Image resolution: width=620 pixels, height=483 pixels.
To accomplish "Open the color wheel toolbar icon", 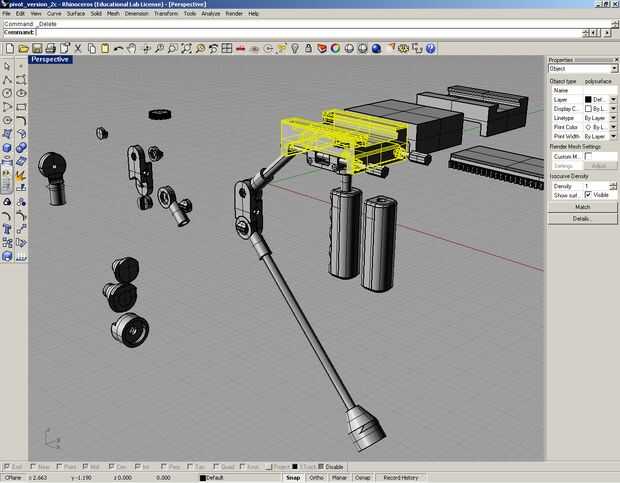I will (335, 48).
